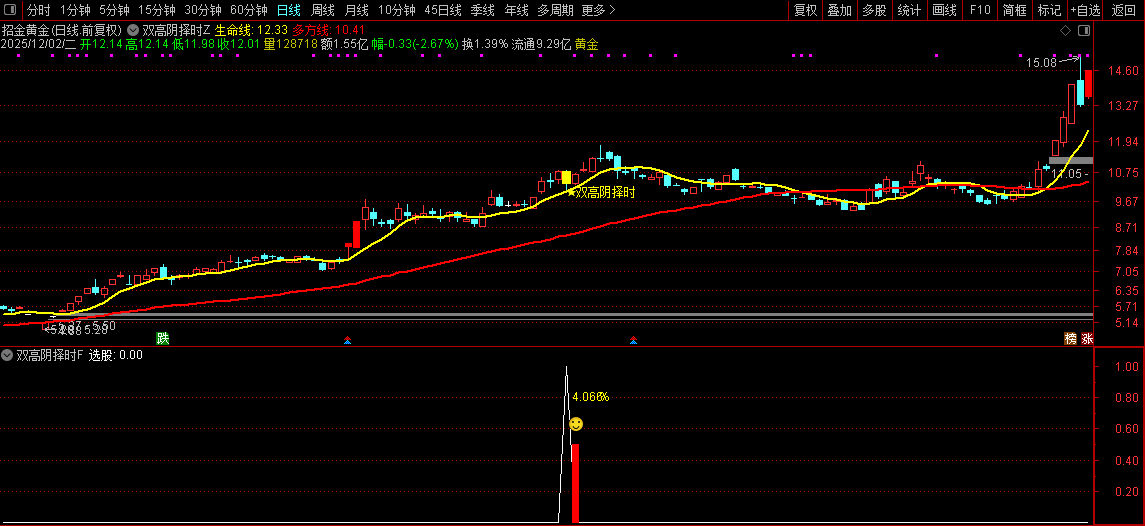Click the 幅-0.33(-2.67%) change value
The height and width of the screenshot is (526, 1145).
[415, 44]
